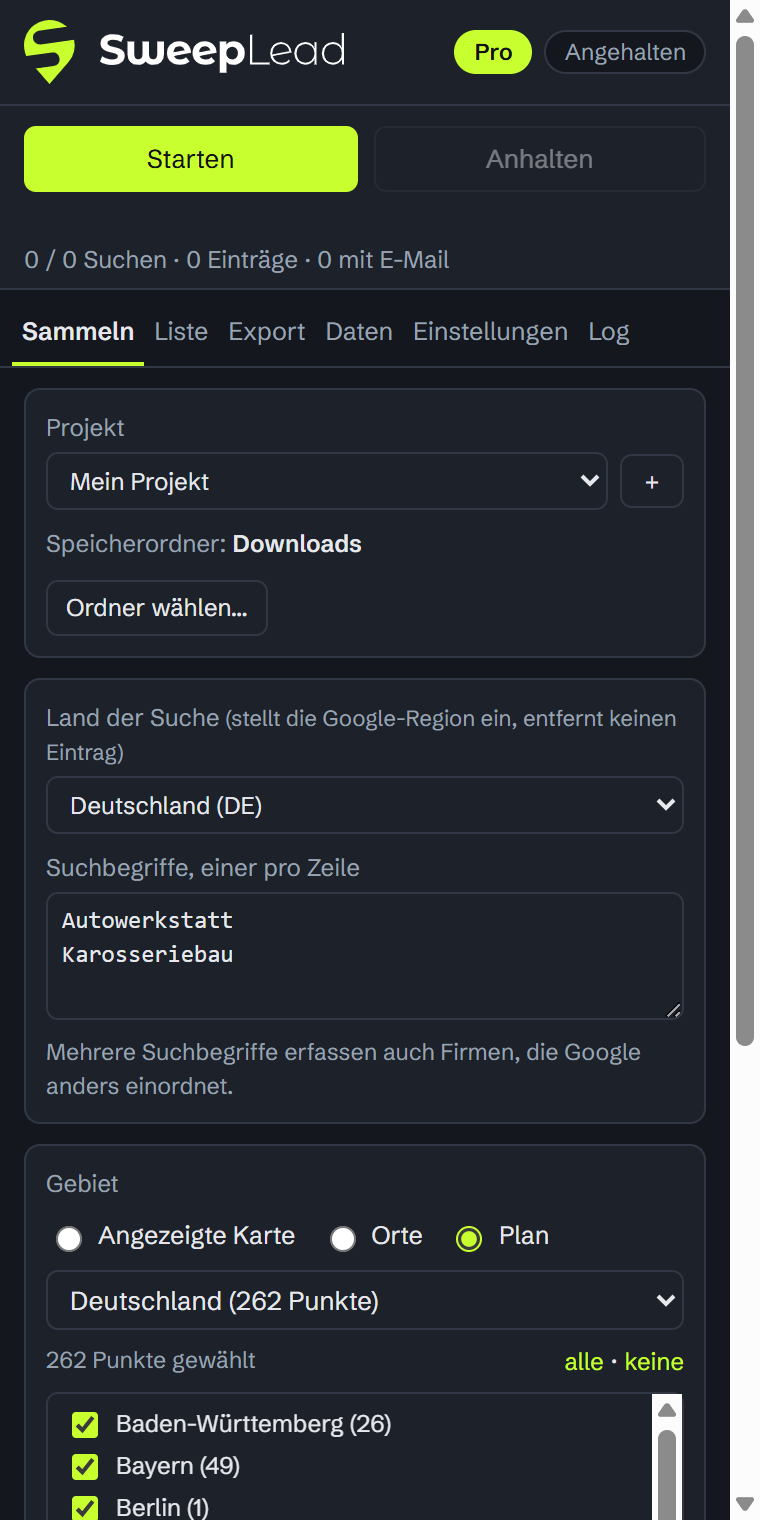
Task: Click the '262 Punkte gewählt' text
Action: [x=151, y=1361]
